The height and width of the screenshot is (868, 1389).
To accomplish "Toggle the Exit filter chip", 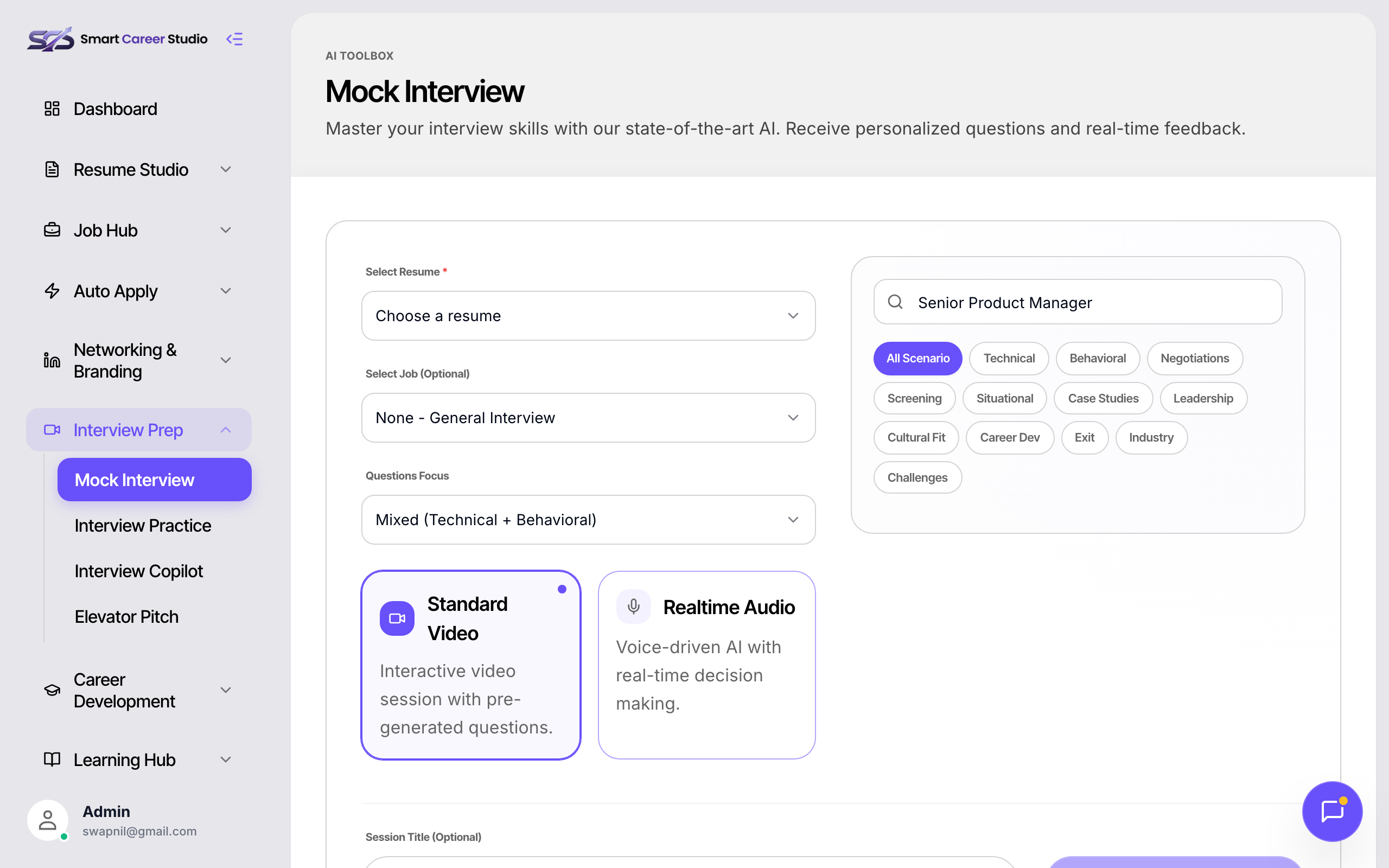I will click(x=1084, y=437).
